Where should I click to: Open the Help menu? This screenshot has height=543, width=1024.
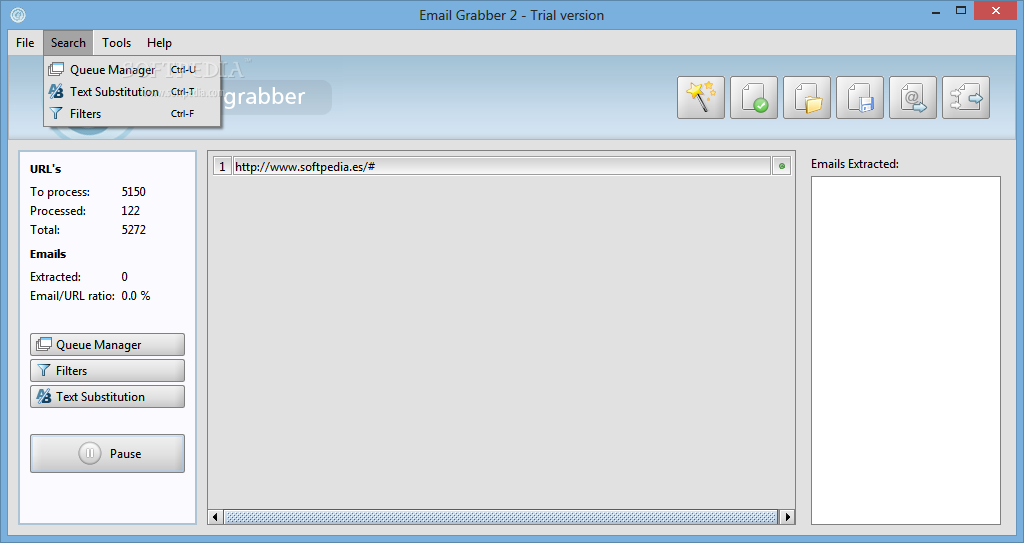[x=159, y=42]
